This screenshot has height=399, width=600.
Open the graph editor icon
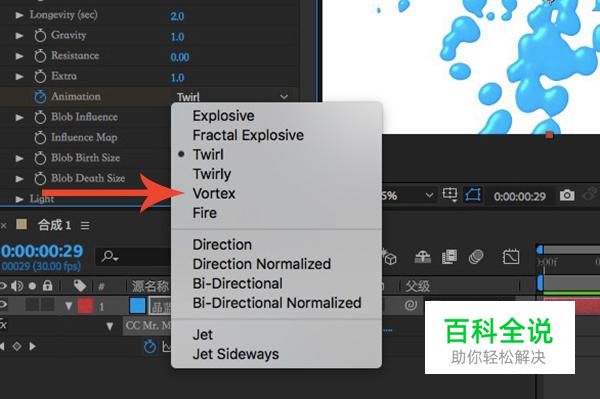(511, 257)
